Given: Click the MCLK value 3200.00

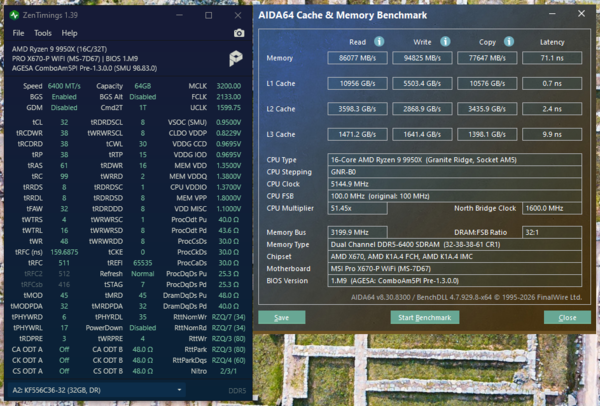Looking at the screenshot, I should [x=228, y=86].
